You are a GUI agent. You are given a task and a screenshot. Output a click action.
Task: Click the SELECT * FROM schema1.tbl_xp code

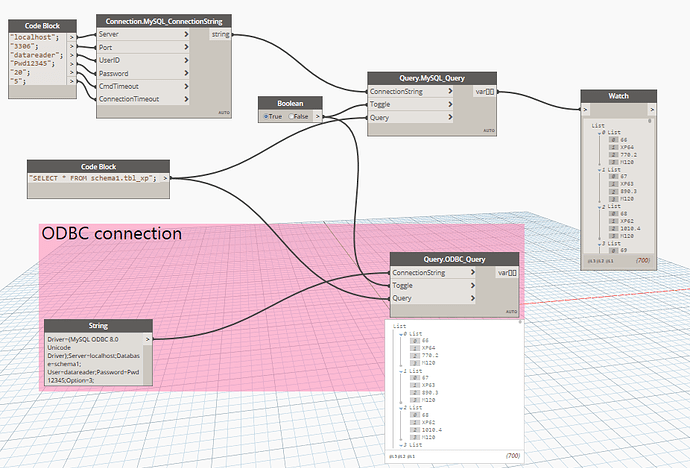pyautogui.click(x=93, y=178)
